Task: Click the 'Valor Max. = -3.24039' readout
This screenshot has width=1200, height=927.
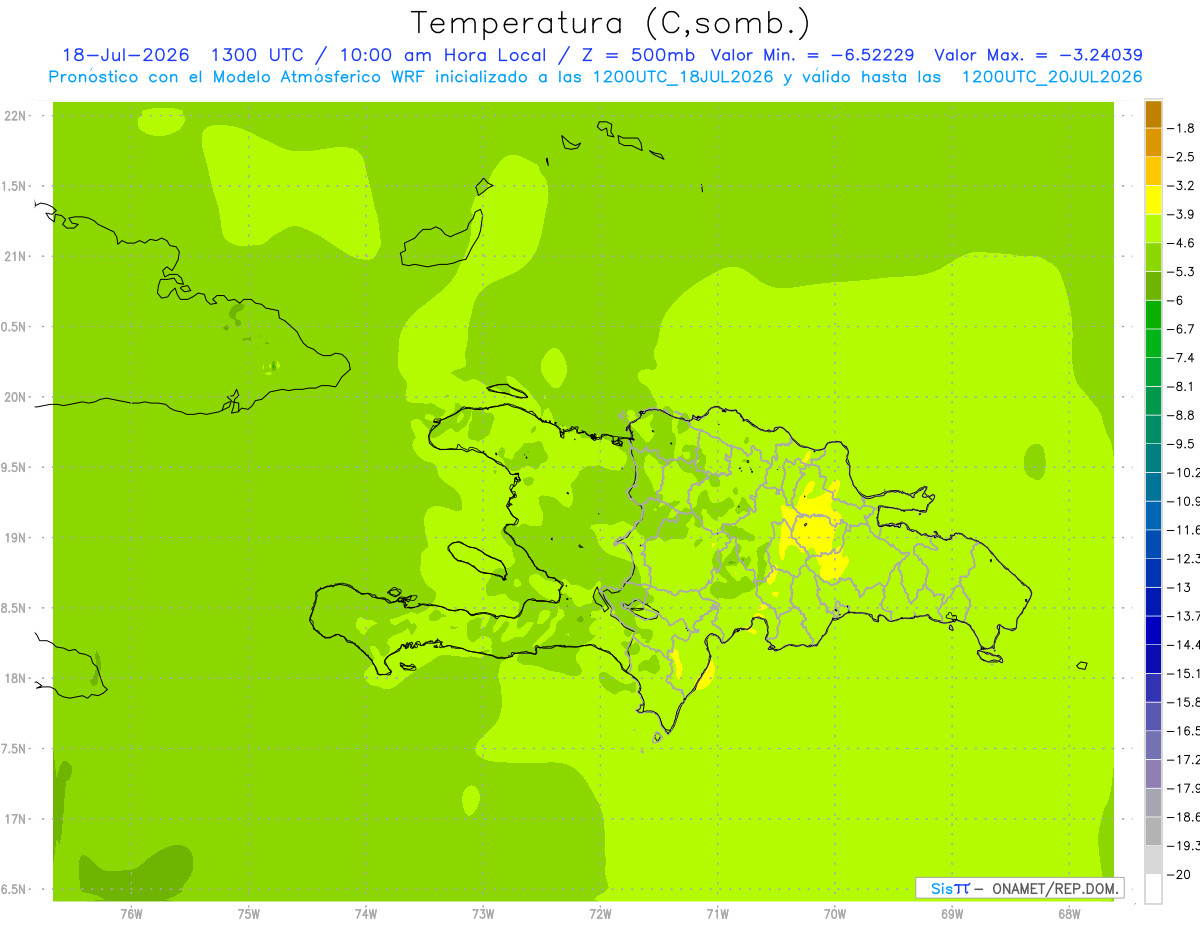Action: [1038, 55]
